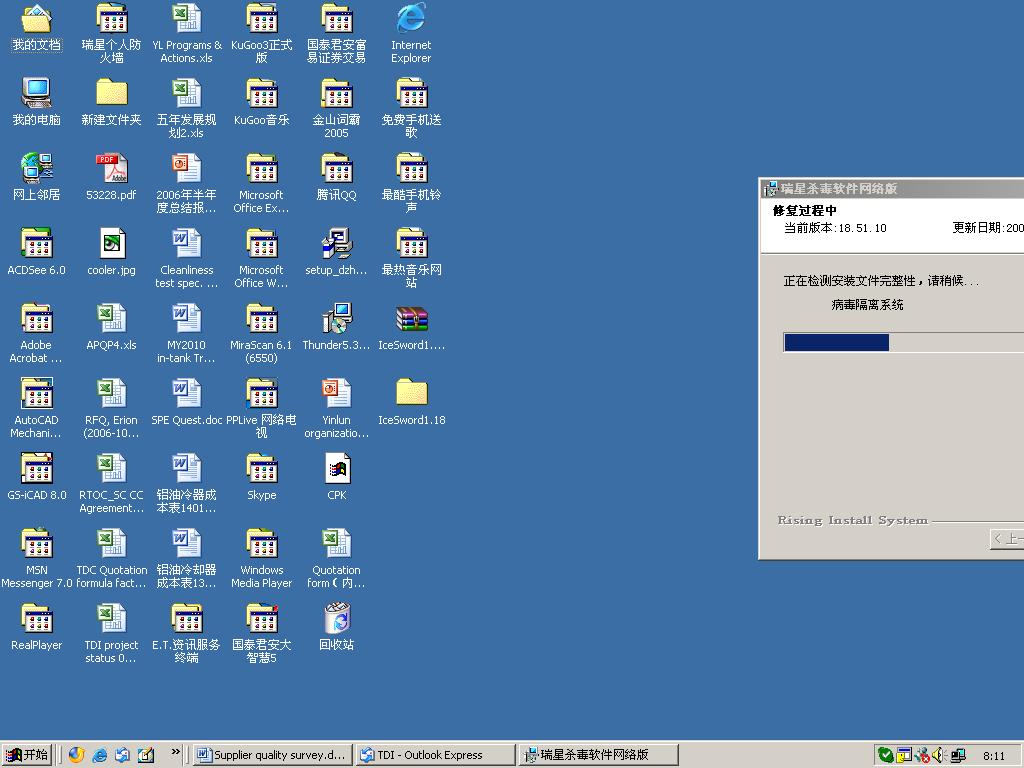
Task: Open the APQP4.xls spreadsheet icon
Action: click(x=111, y=328)
